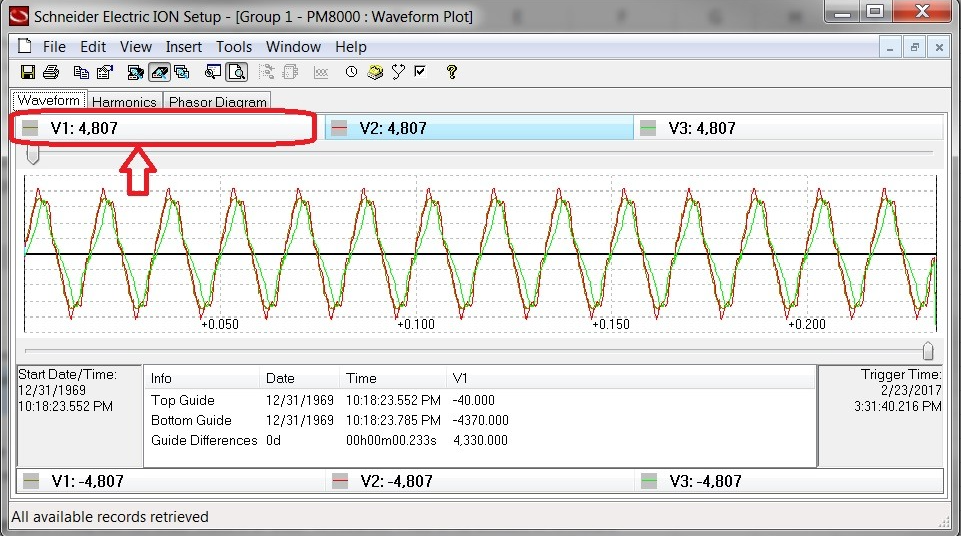
Task: Open the Properties toolbar icon
Action: point(106,72)
